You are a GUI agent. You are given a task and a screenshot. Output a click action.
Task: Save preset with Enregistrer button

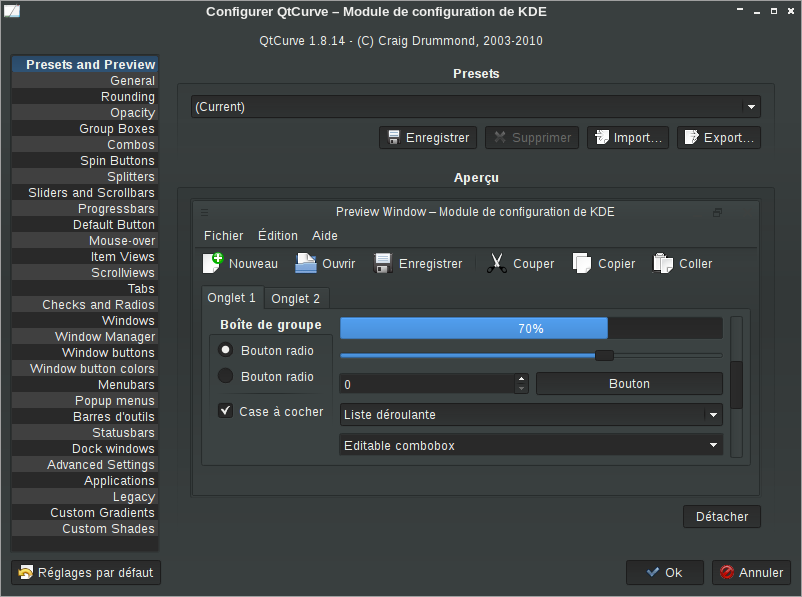pyautogui.click(x=428, y=138)
